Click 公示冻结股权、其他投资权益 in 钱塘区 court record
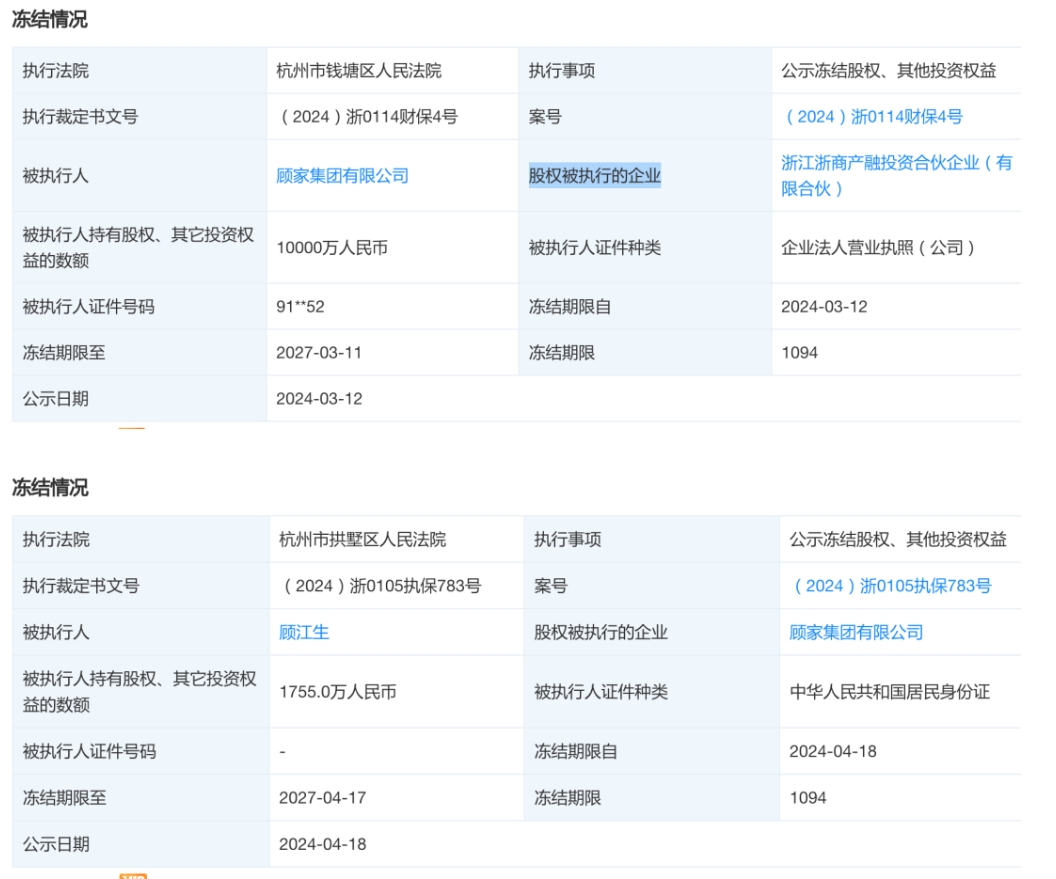The image size is (1056, 879). pyautogui.click(x=889, y=71)
